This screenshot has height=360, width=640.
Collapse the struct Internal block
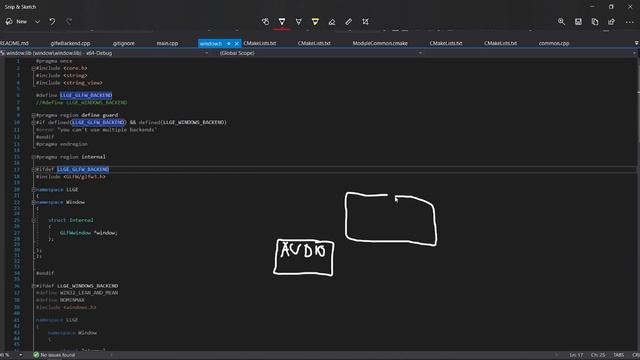click(x=34, y=220)
